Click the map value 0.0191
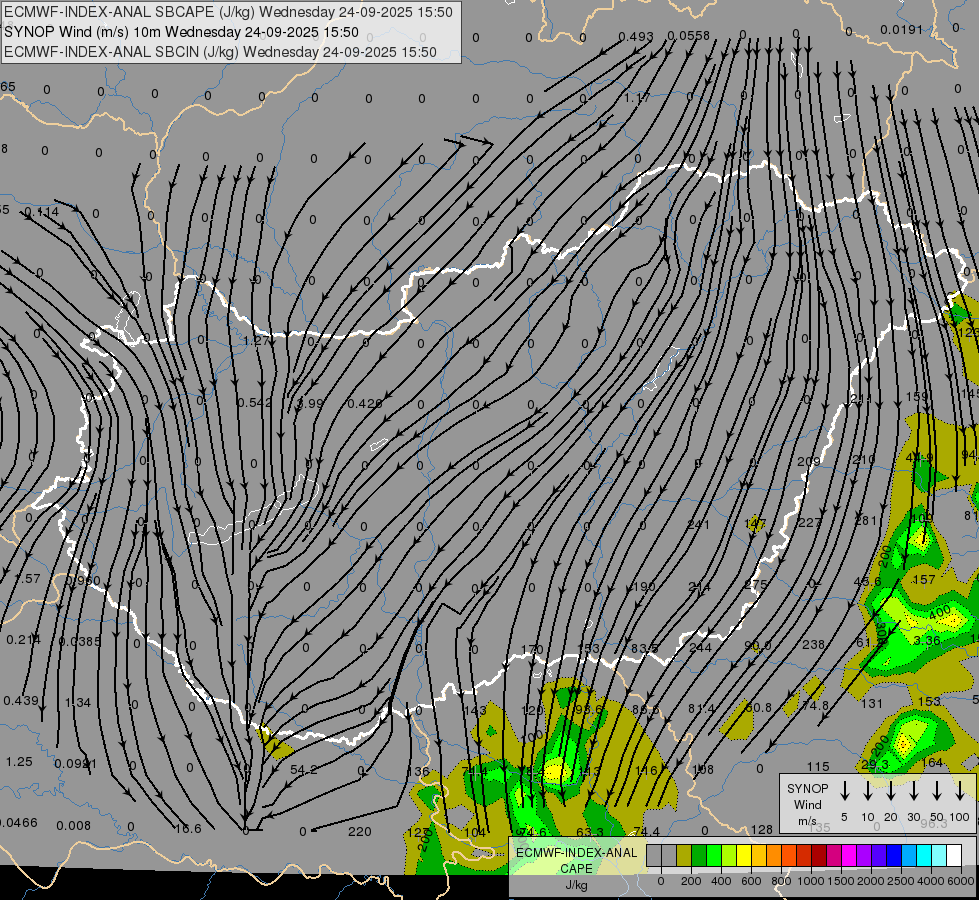 (901, 29)
